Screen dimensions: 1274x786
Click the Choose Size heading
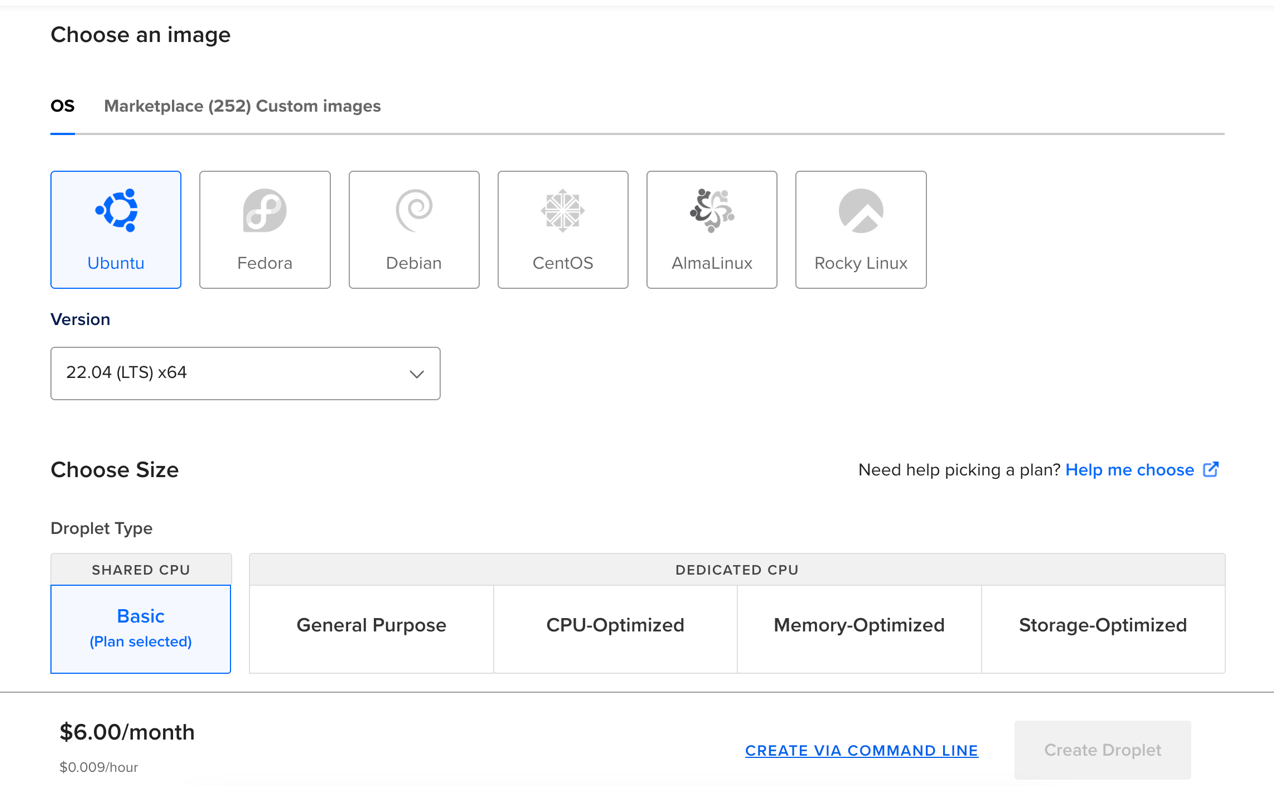(115, 470)
